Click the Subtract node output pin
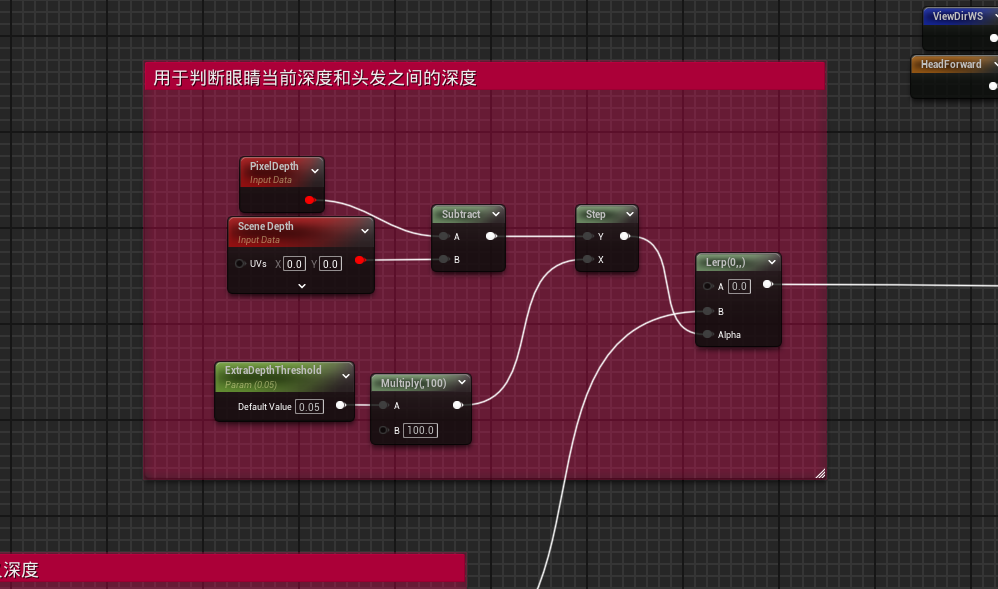 [x=490, y=237]
